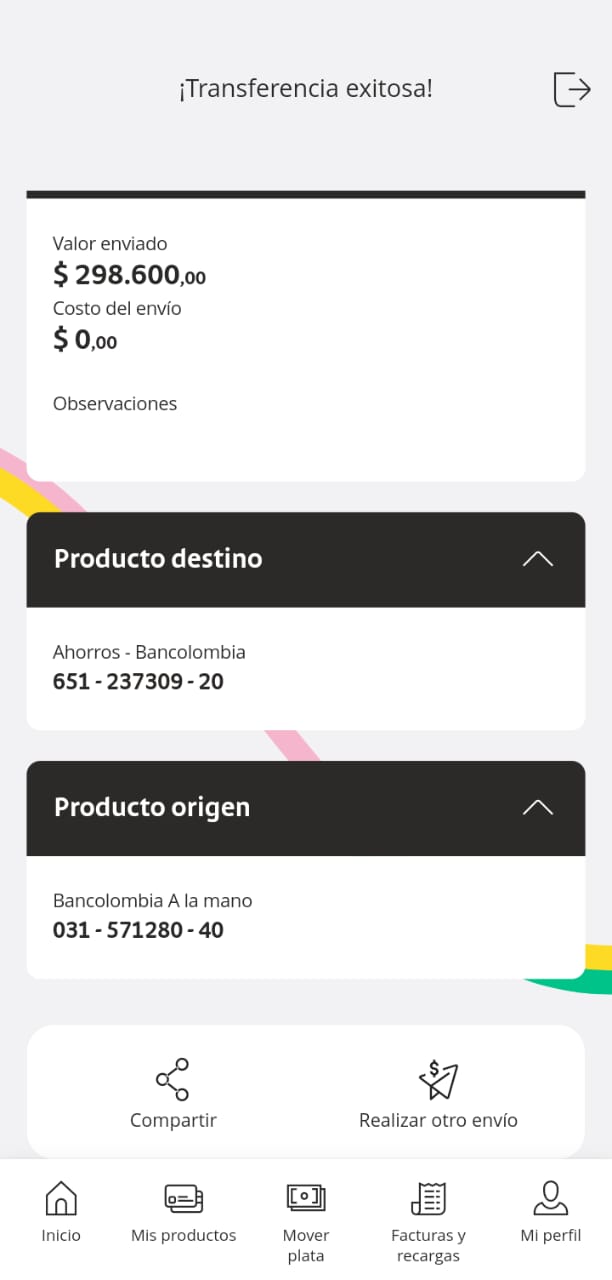Go to the Inicio tab label
The height and width of the screenshot is (1280, 612).
coord(61,1235)
